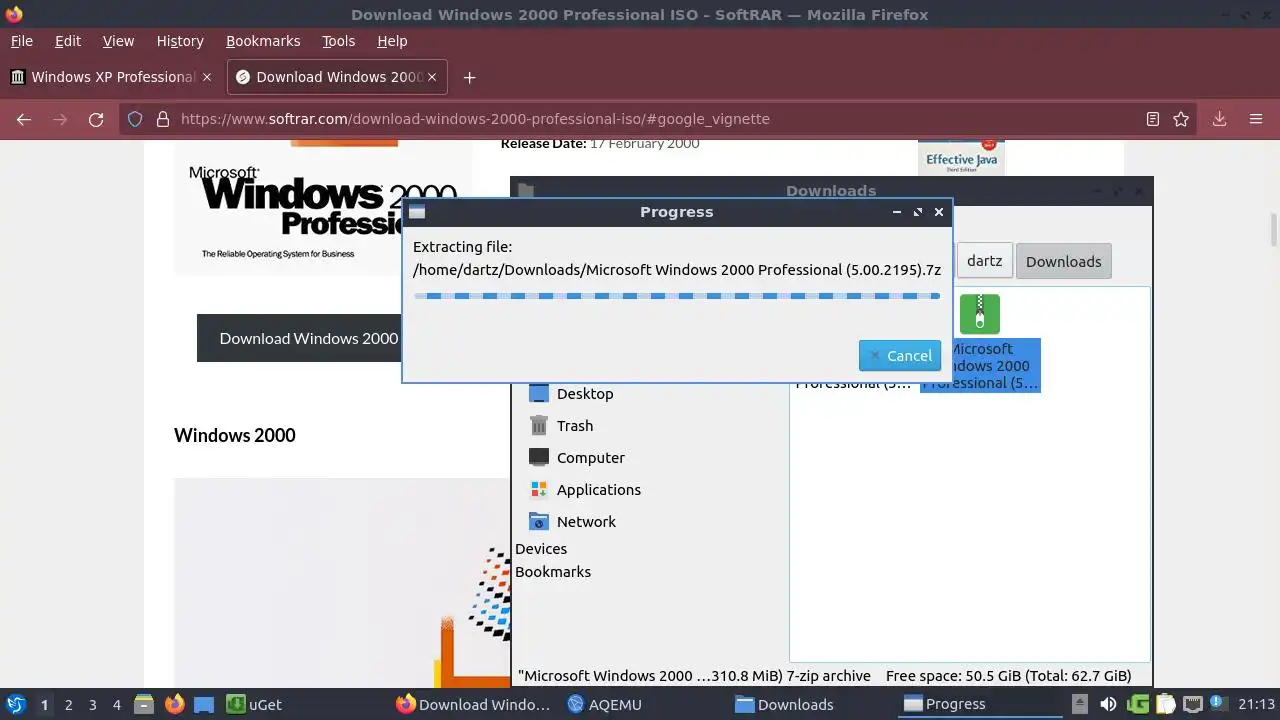1280x720 pixels.
Task: Open the volume speaker tray icon
Action: pos(1108,704)
